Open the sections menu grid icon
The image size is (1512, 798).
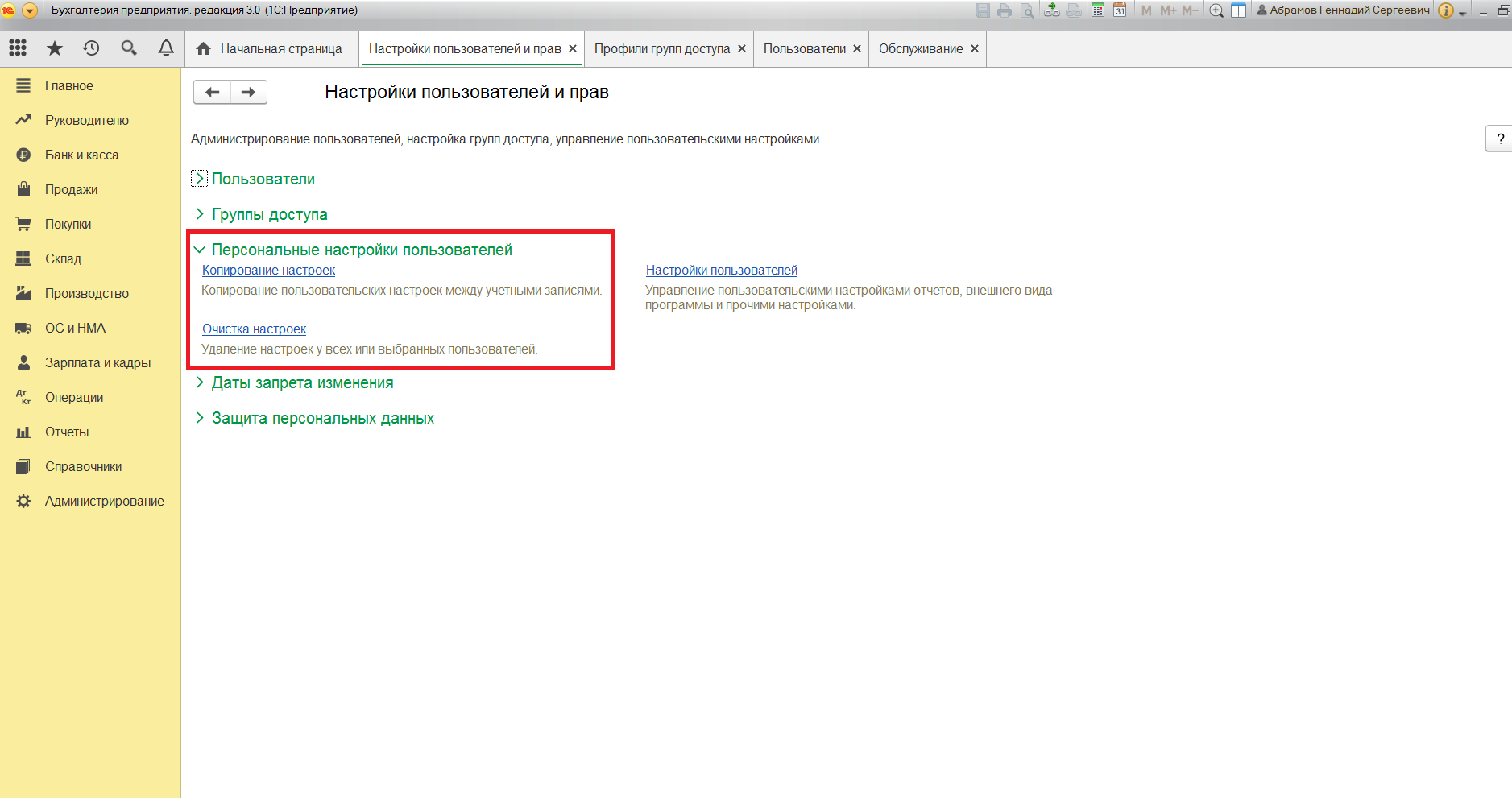[x=18, y=48]
